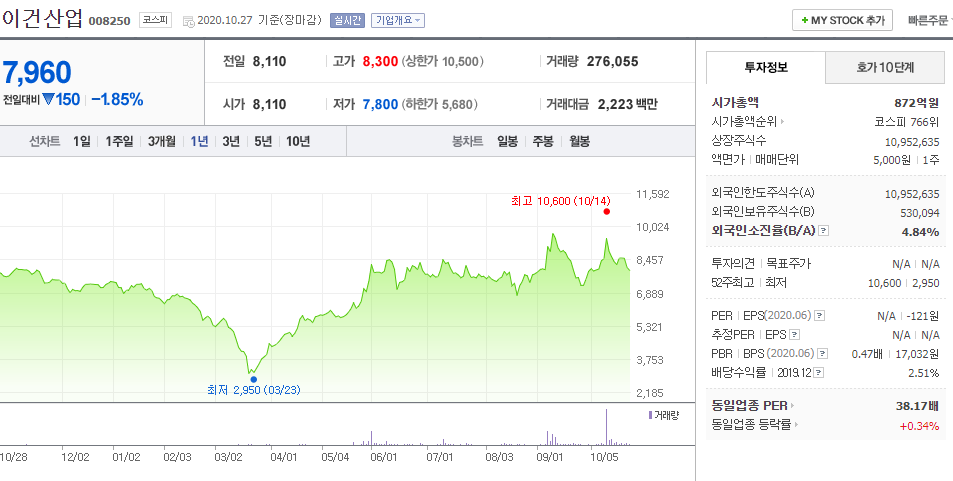This screenshot has width=953, height=481.
Task: Expand the 동일업종 PER arrow
Action: [x=793, y=406]
